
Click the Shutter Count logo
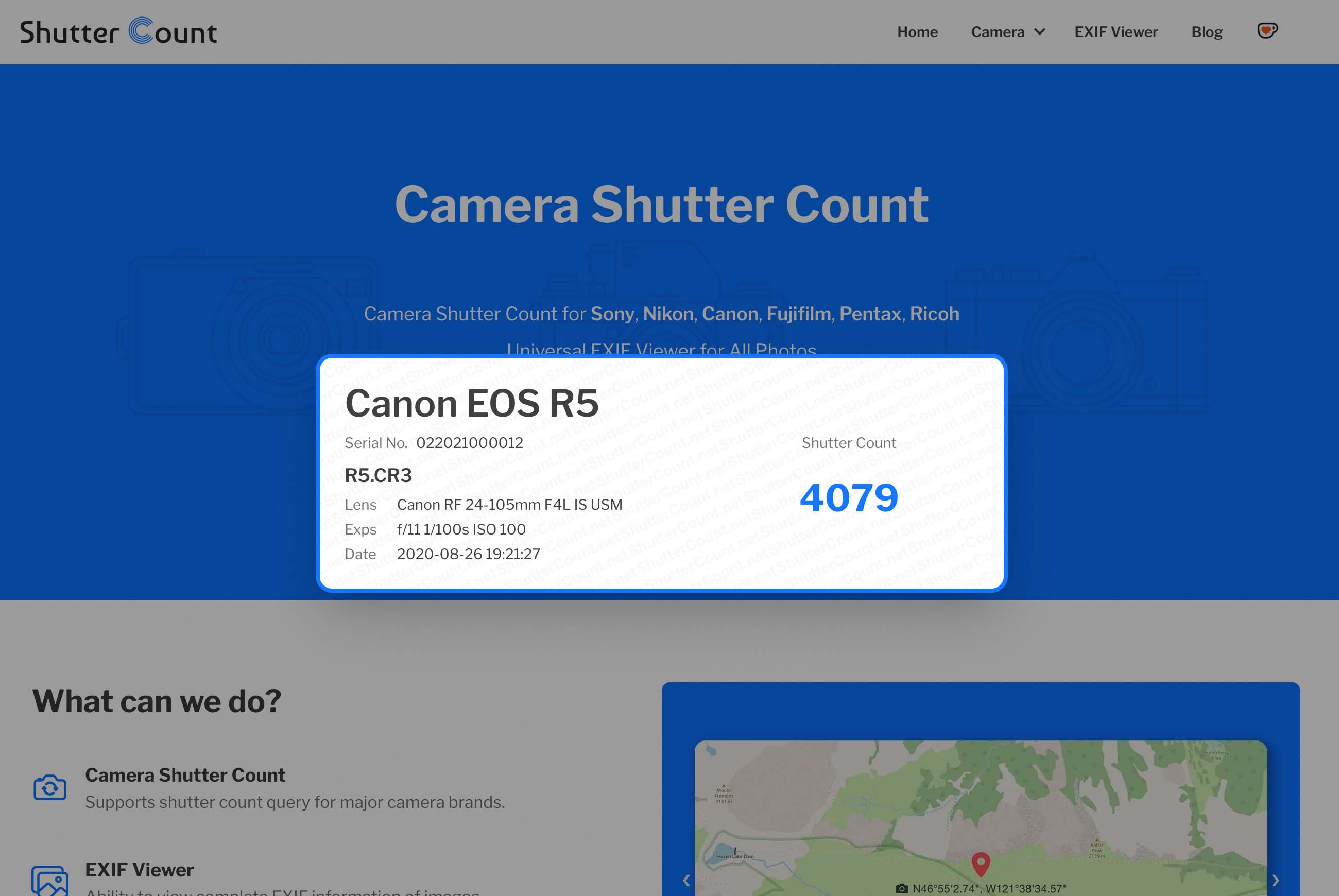point(118,31)
